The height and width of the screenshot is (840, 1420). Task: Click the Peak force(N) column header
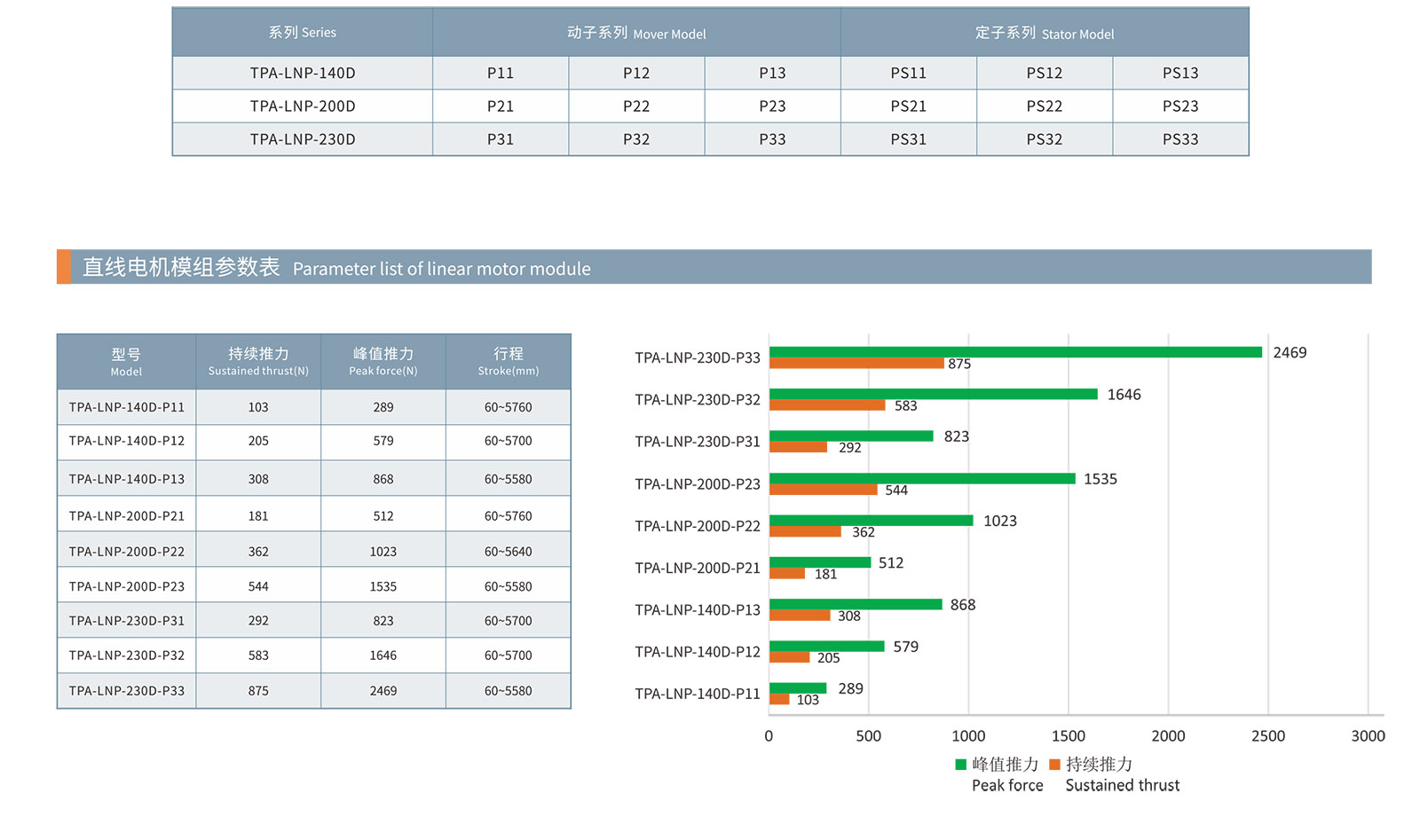coord(383,361)
